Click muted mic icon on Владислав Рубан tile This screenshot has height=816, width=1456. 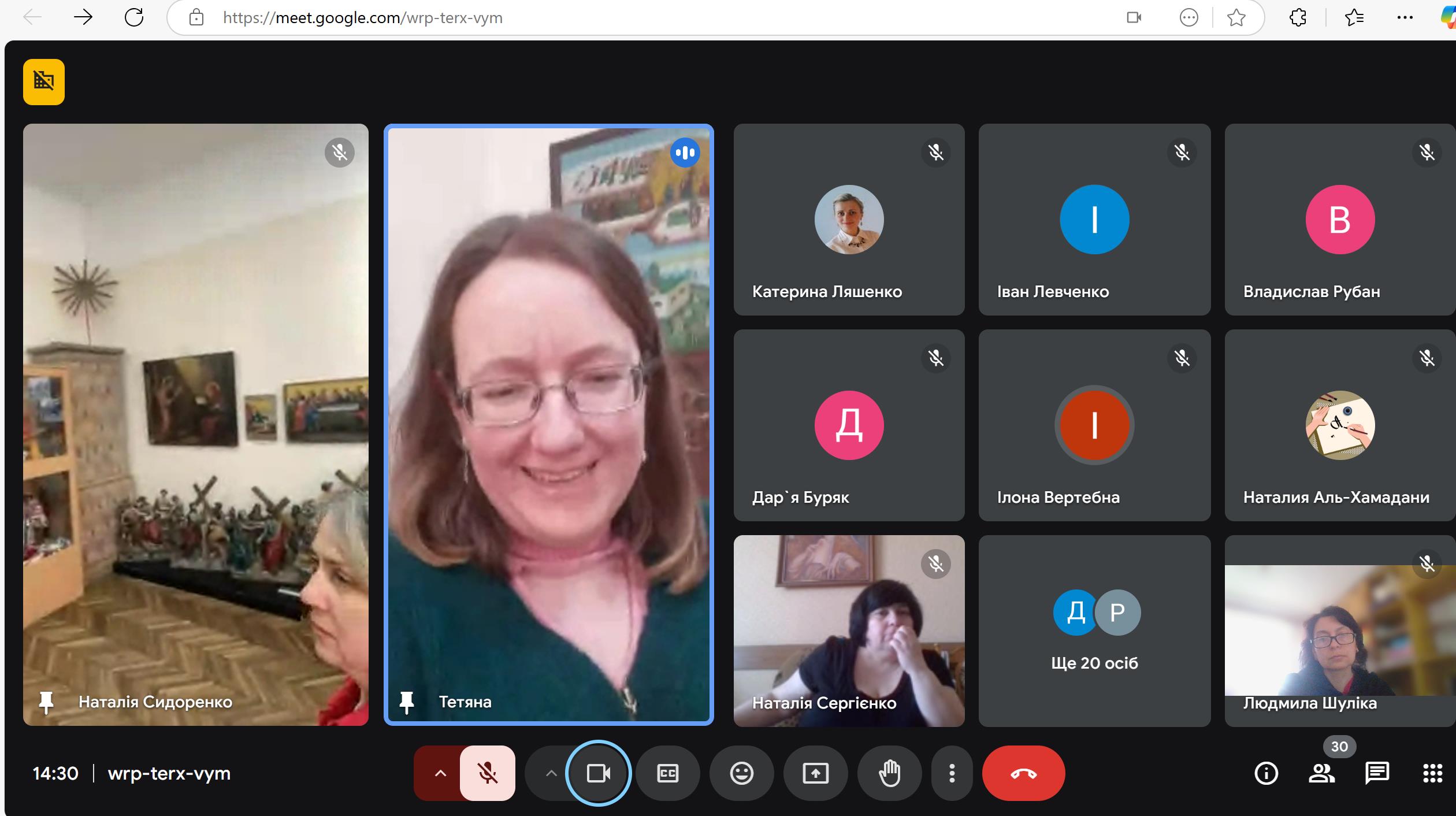[1427, 153]
